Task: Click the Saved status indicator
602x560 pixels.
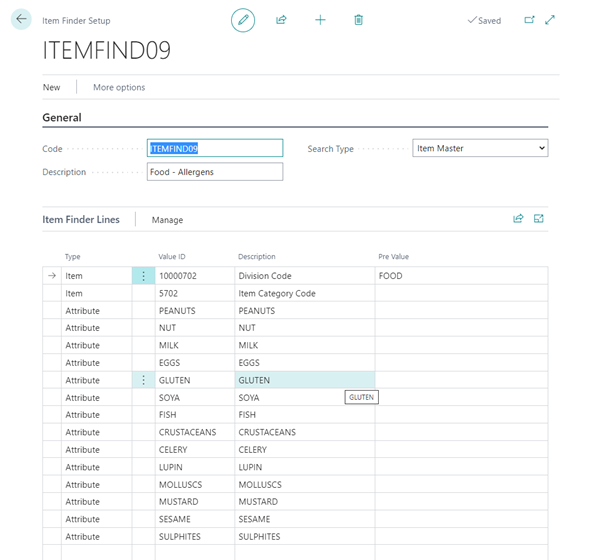Action: point(484,20)
